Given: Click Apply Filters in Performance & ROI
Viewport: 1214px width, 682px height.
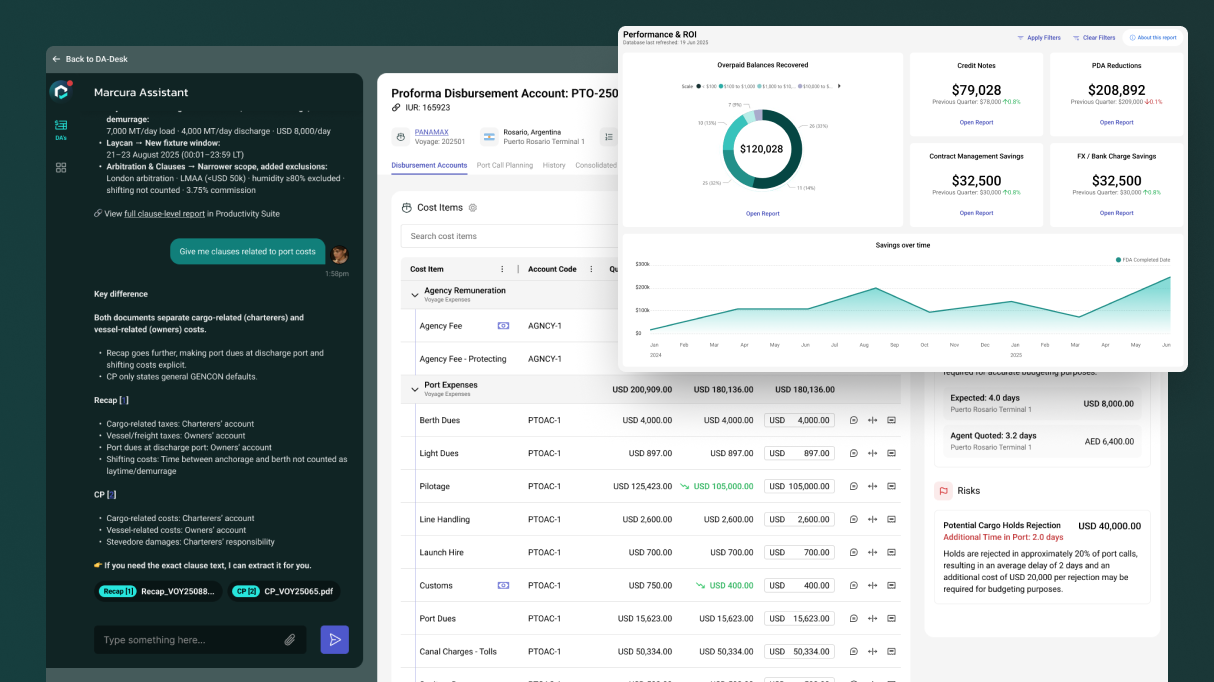Looking at the screenshot, I should click(1039, 38).
